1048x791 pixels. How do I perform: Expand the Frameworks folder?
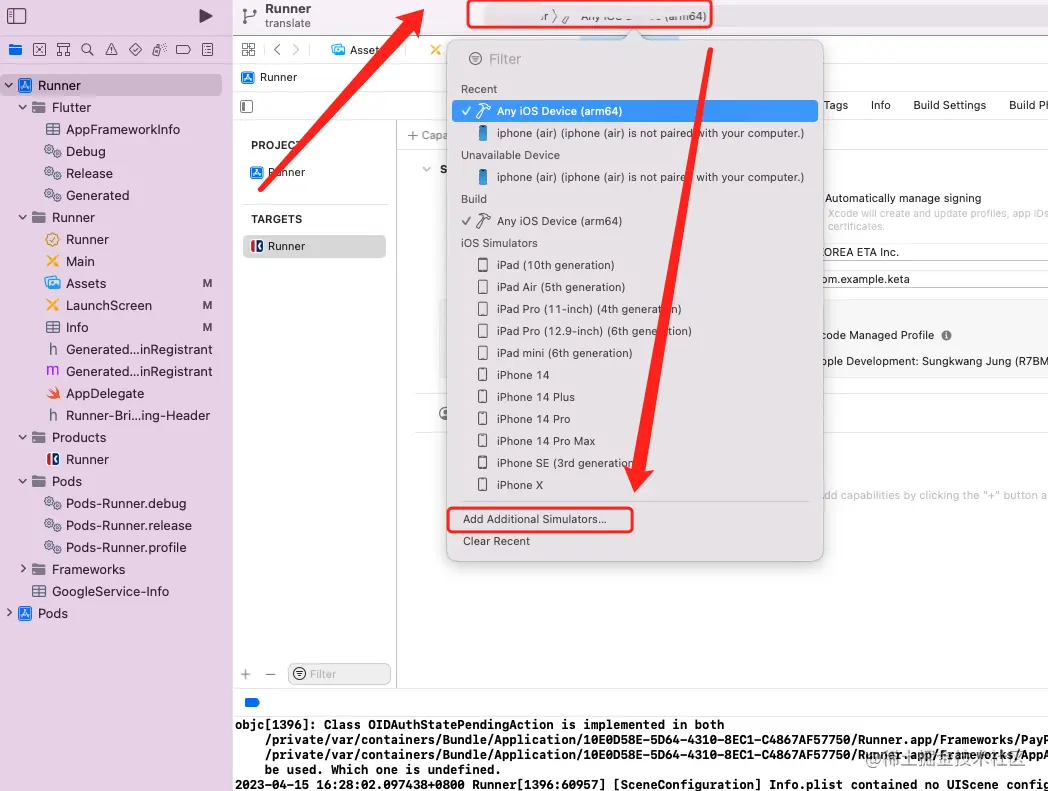click(23, 569)
